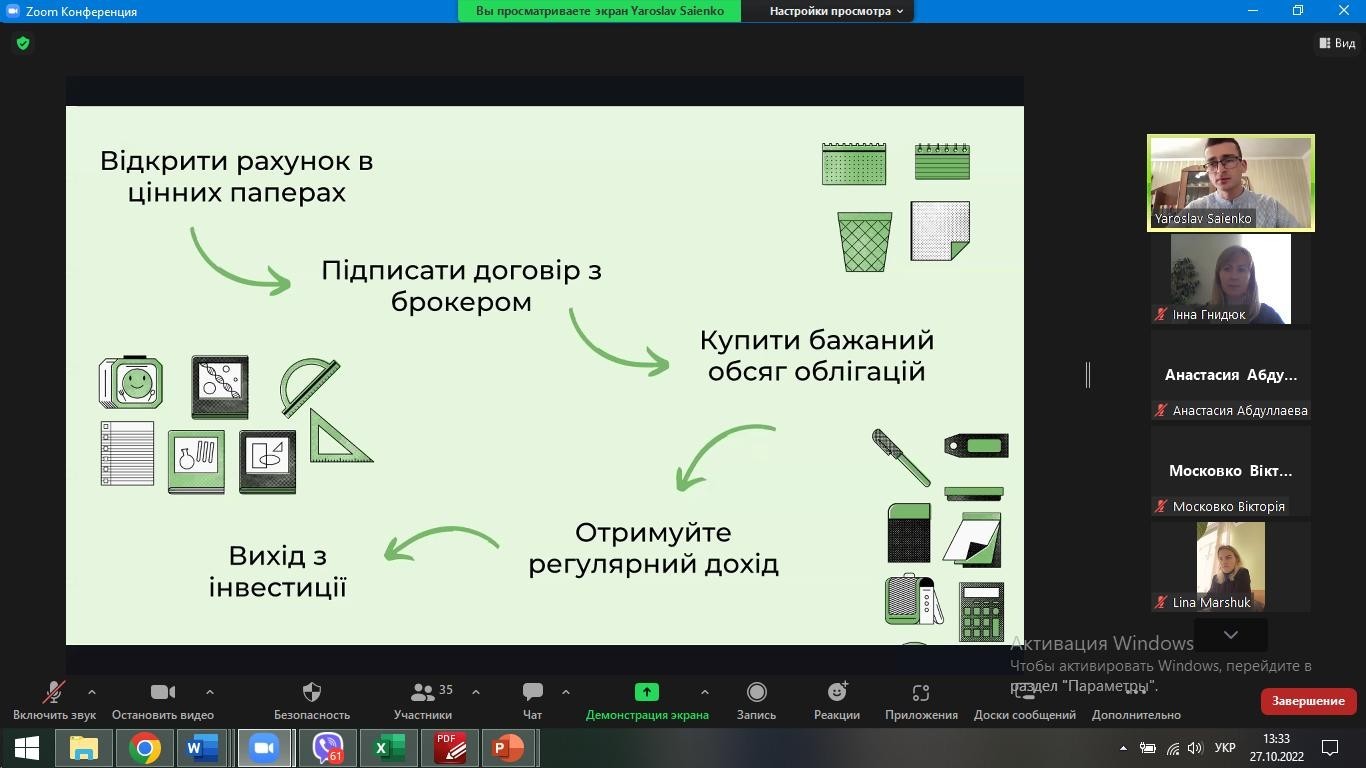Open Настройки просмотра dropdown
This screenshot has width=1366, height=768.
[x=835, y=11]
